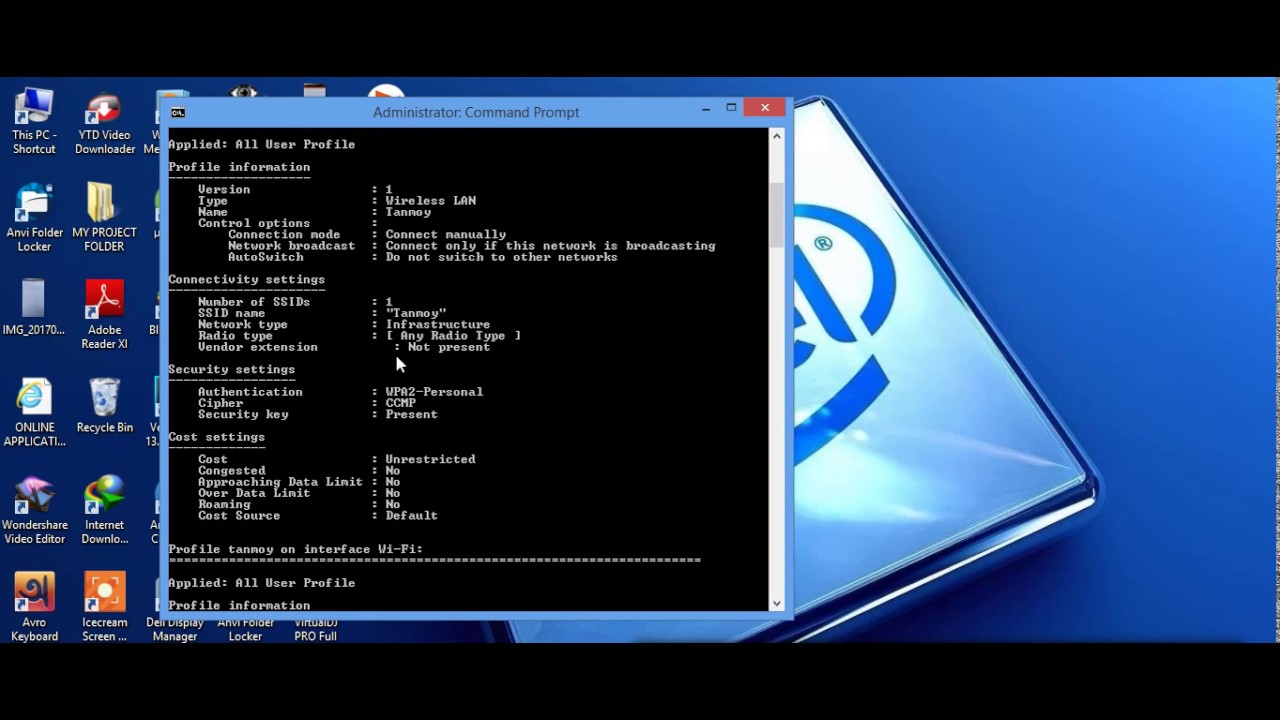The height and width of the screenshot is (720, 1280).
Task: Open the Recycle Bin icon
Action: 104,406
